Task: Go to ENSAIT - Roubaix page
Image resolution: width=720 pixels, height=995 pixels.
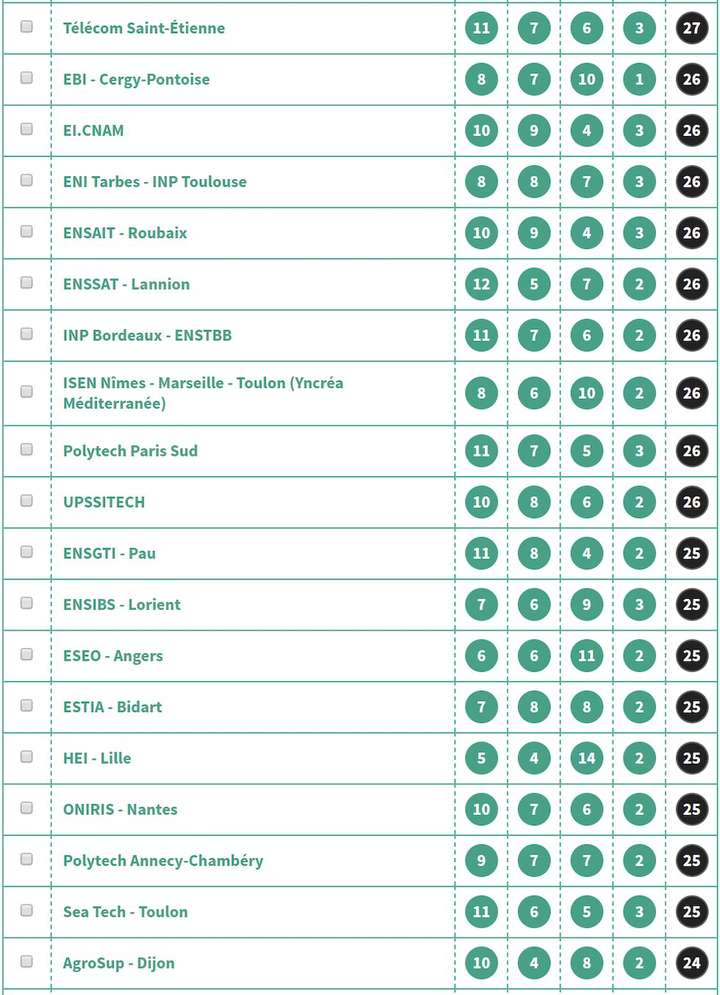Action: pos(125,233)
